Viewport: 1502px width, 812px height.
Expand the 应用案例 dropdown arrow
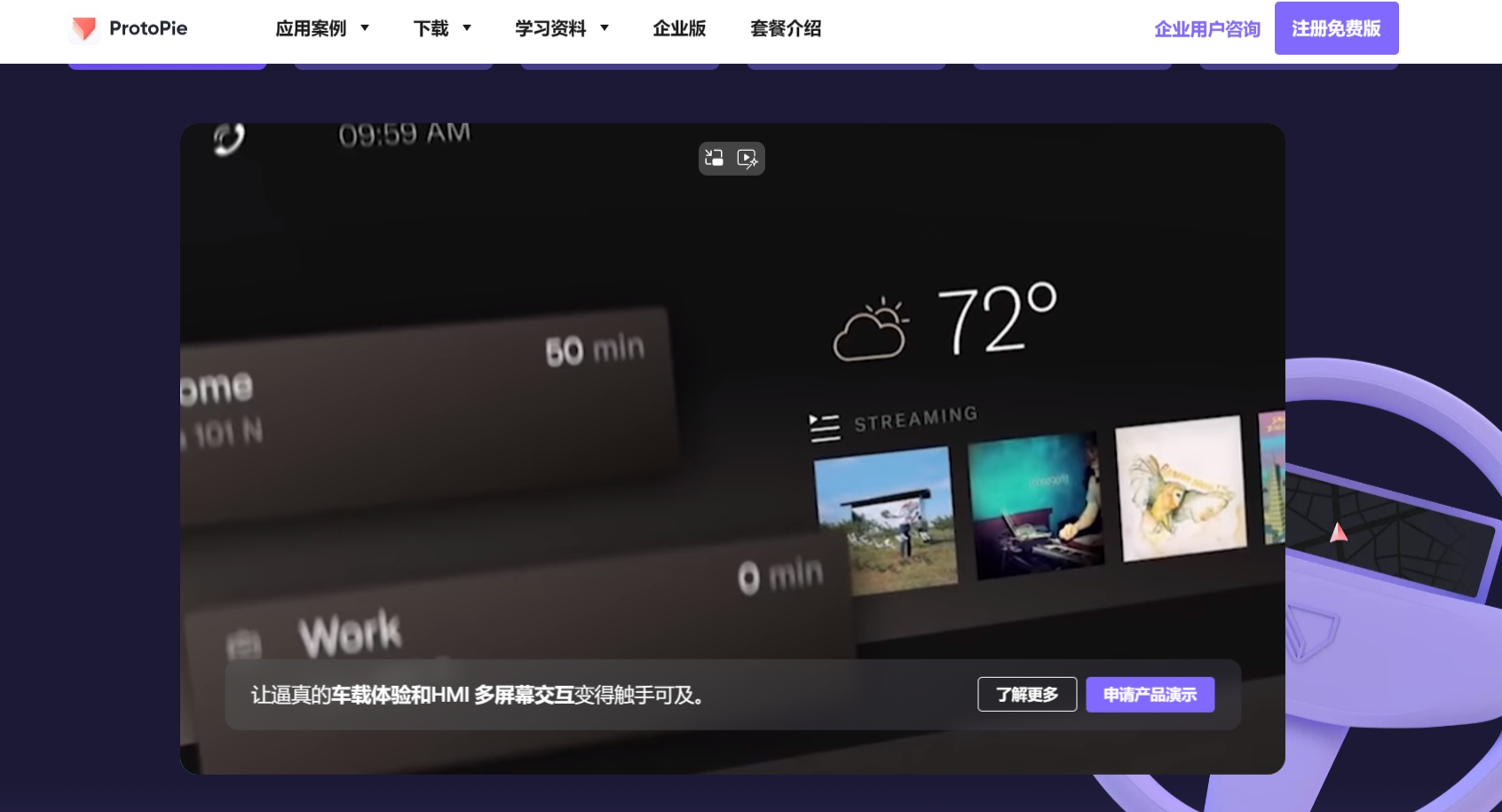pyautogui.click(x=364, y=28)
